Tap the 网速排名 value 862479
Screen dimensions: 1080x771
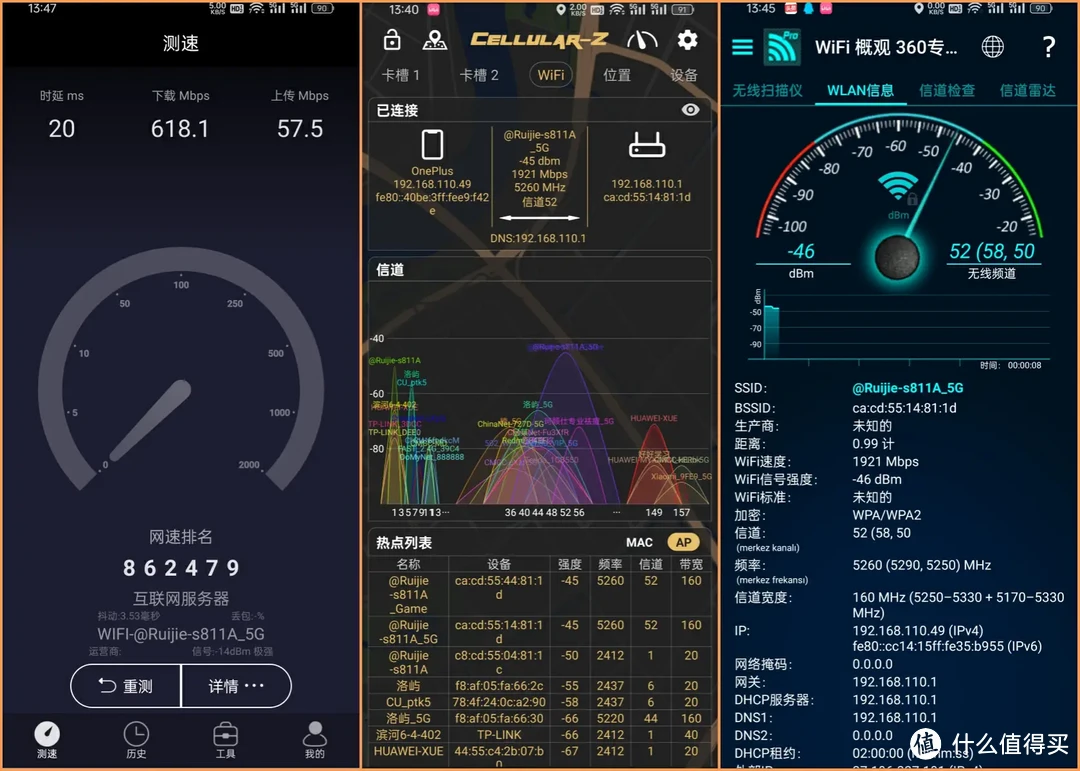181,568
